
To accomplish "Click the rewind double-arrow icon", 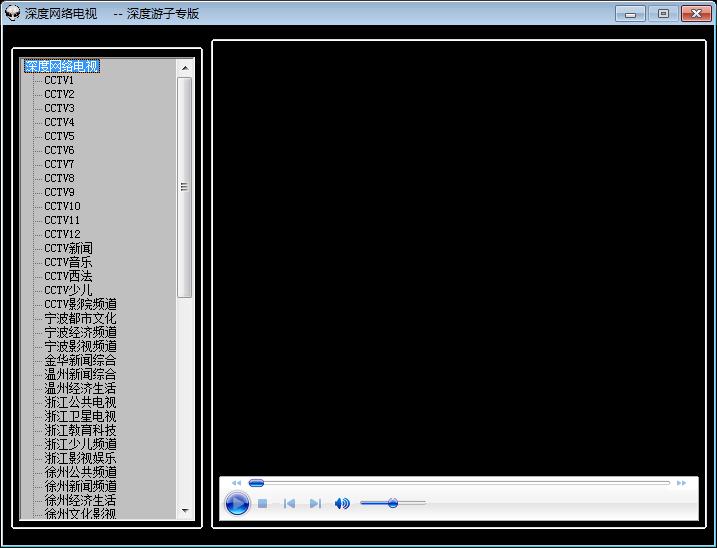I will (x=236, y=483).
